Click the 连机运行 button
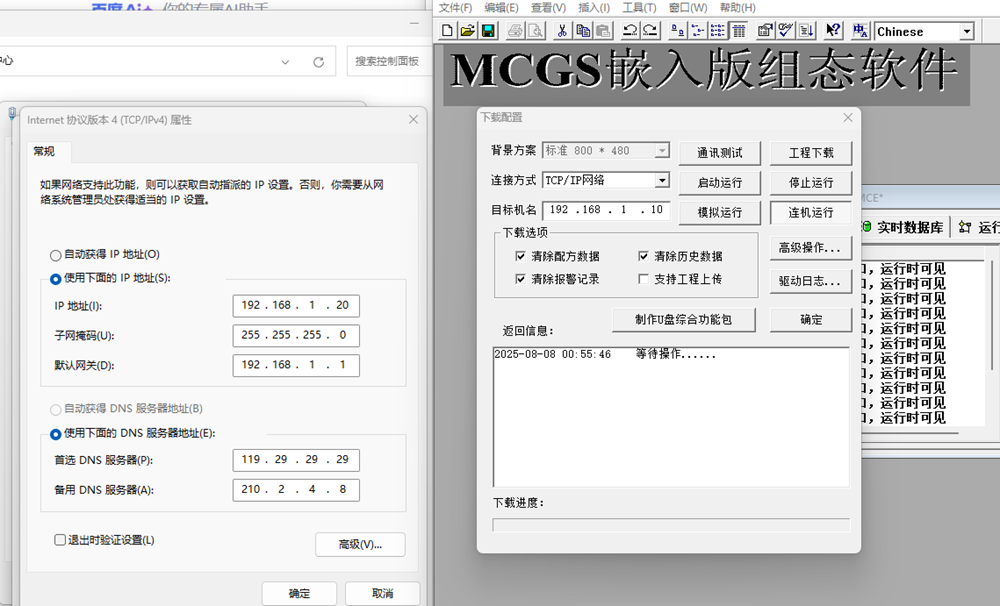 pyautogui.click(x=811, y=212)
